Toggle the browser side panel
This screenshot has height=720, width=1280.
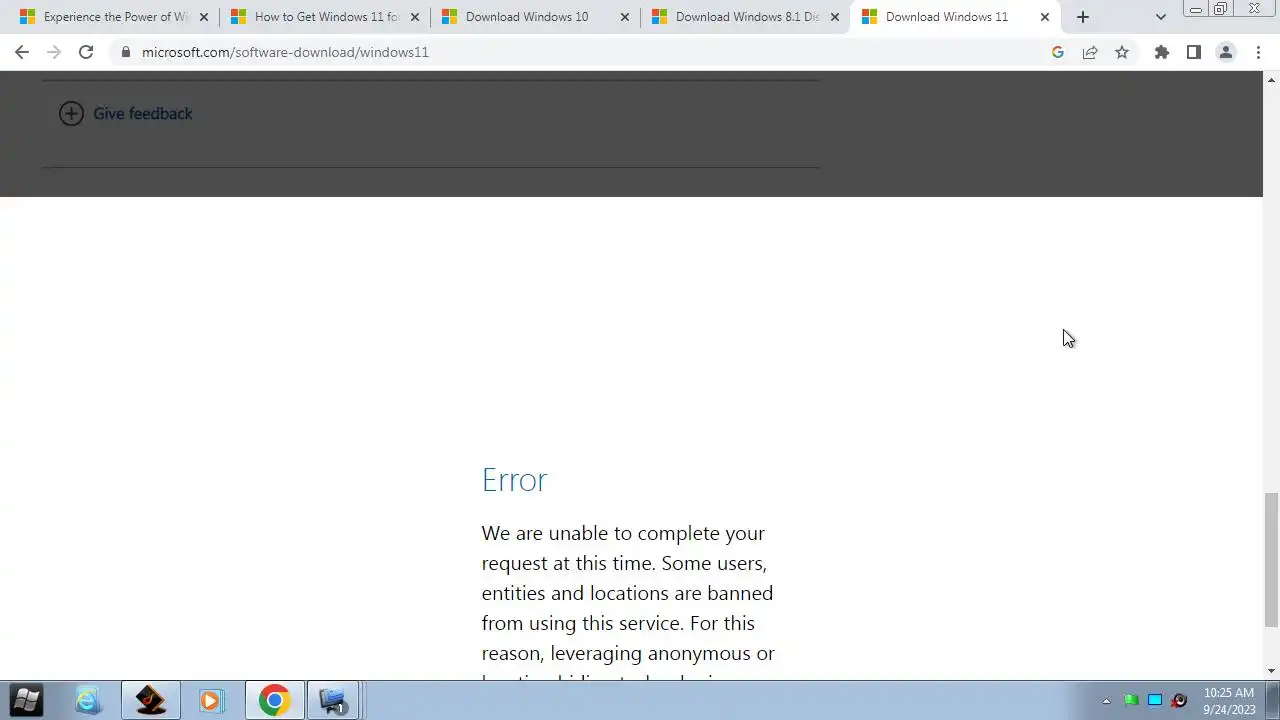pyautogui.click(x=1194, y=52)
